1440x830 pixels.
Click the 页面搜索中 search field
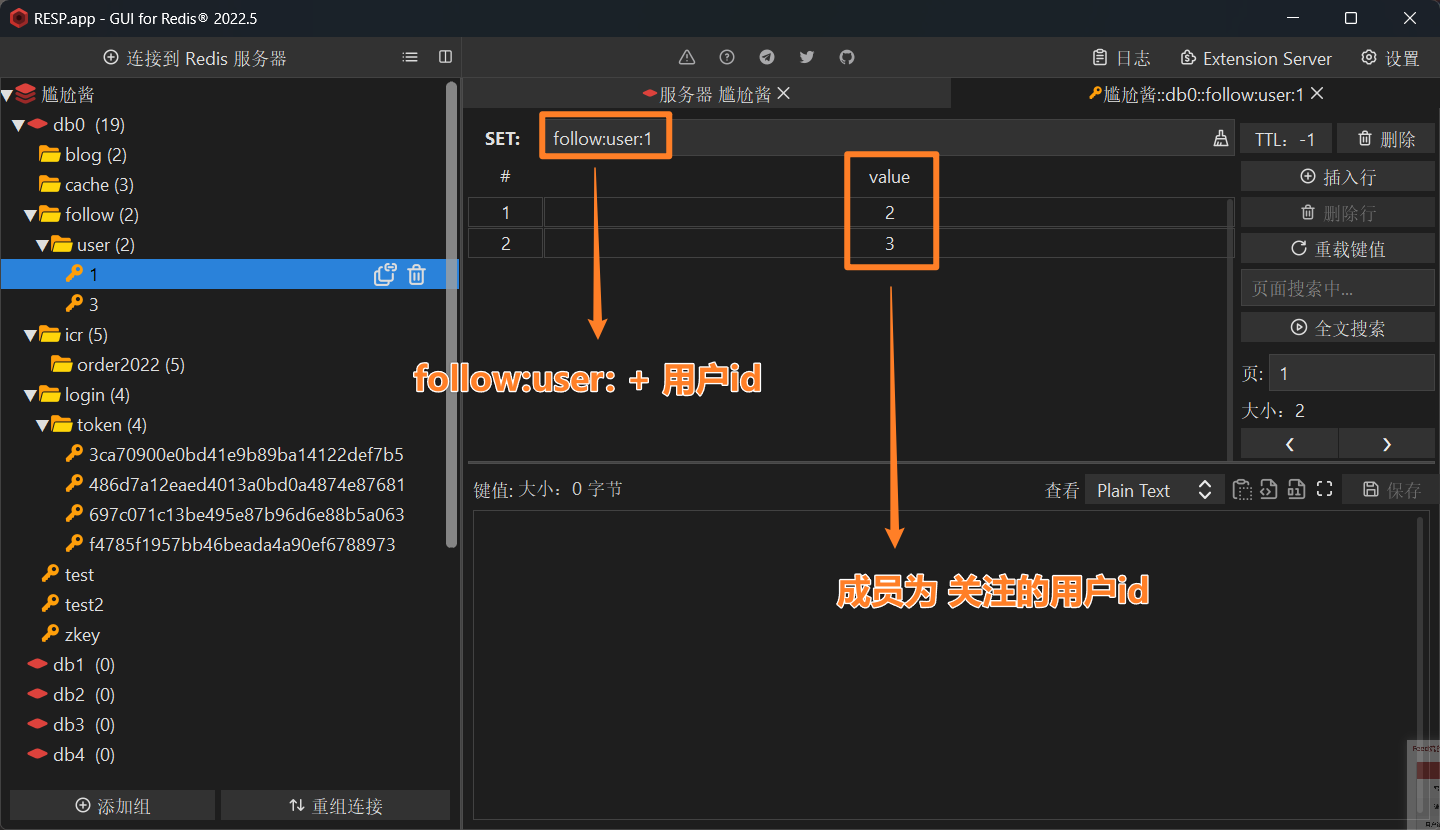tap(1338, 288)
